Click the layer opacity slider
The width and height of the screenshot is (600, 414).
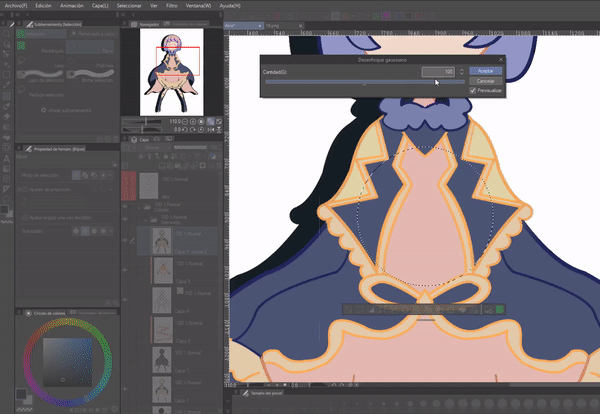pyautogui.click(x=191, y=147)
